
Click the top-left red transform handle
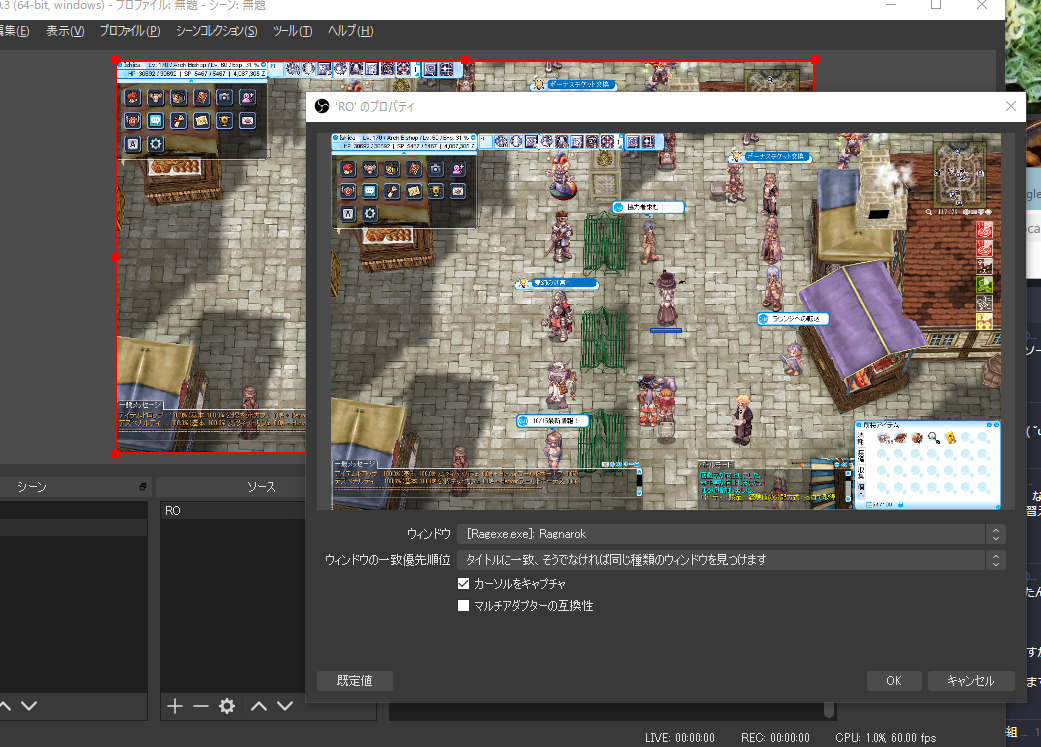[116, 60]
